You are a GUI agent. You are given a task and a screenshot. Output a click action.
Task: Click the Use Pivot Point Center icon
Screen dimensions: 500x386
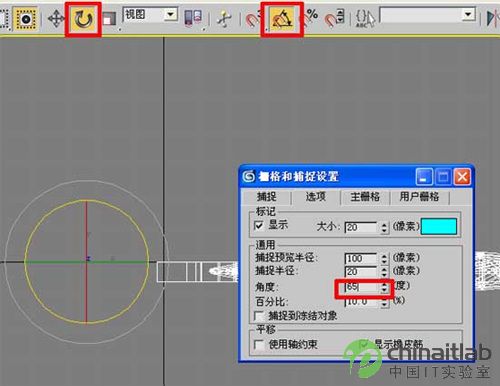[x=193, y=17]
